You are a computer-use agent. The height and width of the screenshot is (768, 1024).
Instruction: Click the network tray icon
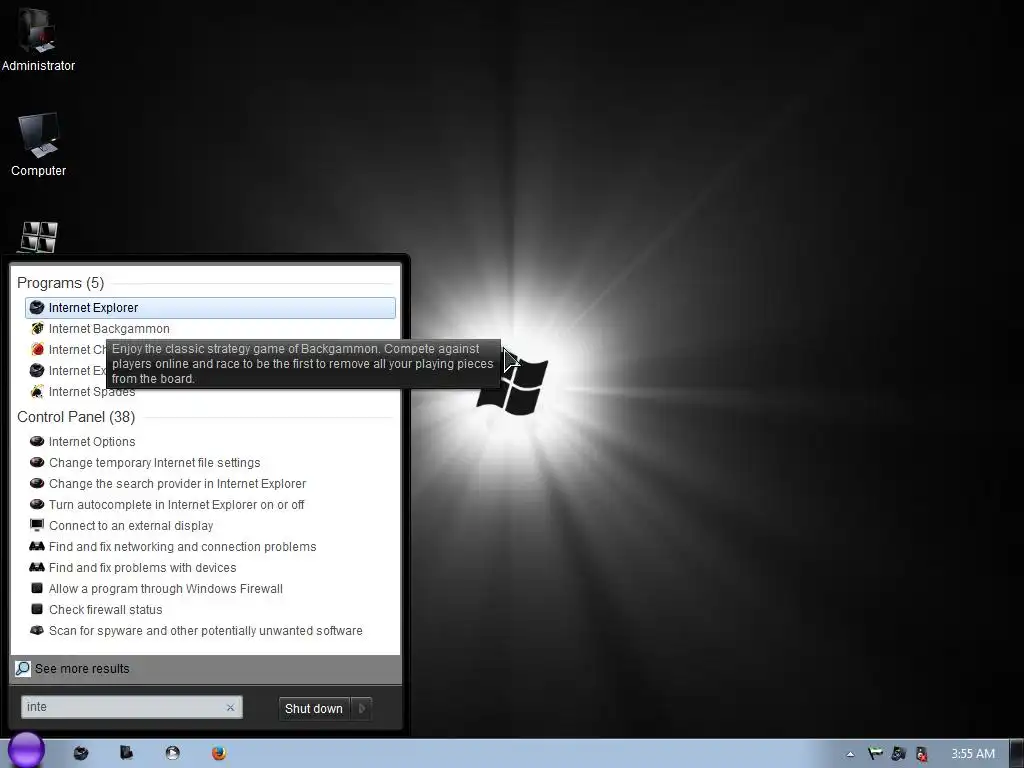899,754
